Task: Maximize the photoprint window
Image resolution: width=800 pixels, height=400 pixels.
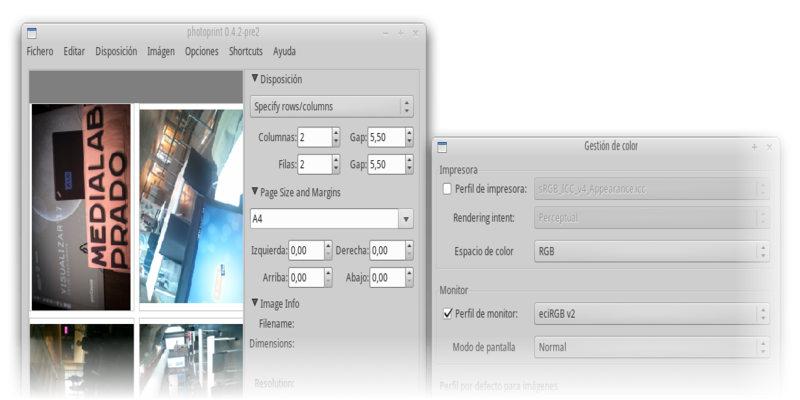Action: [x=401, y=33]
